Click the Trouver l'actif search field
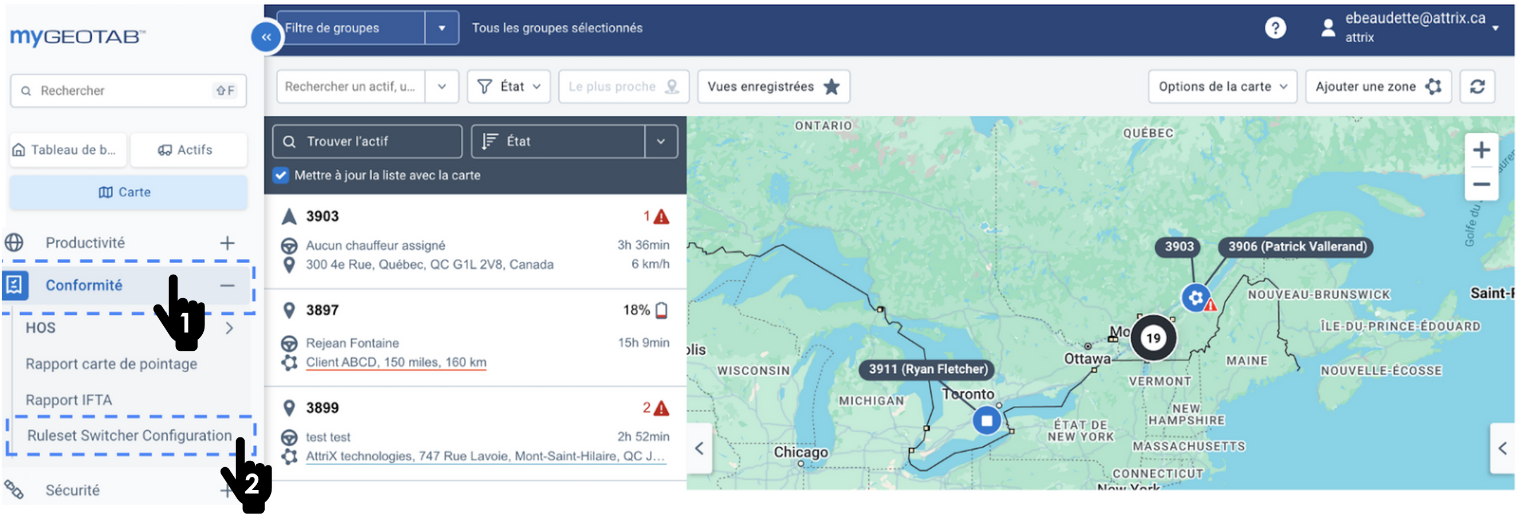 click(x=367, y=142)
